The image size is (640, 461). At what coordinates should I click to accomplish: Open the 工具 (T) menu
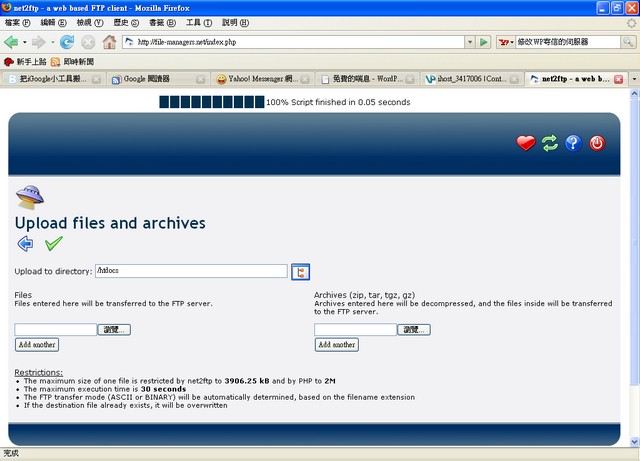click(199, 23)
